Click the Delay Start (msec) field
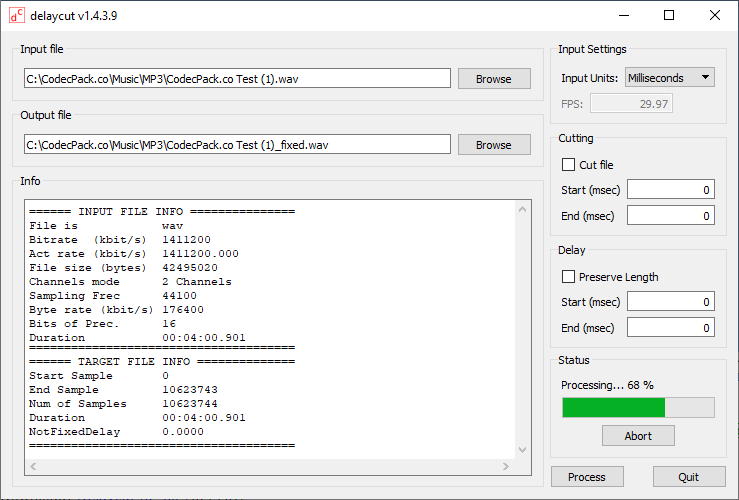Screen dimensions: 739x500 (x=671, y=302)
